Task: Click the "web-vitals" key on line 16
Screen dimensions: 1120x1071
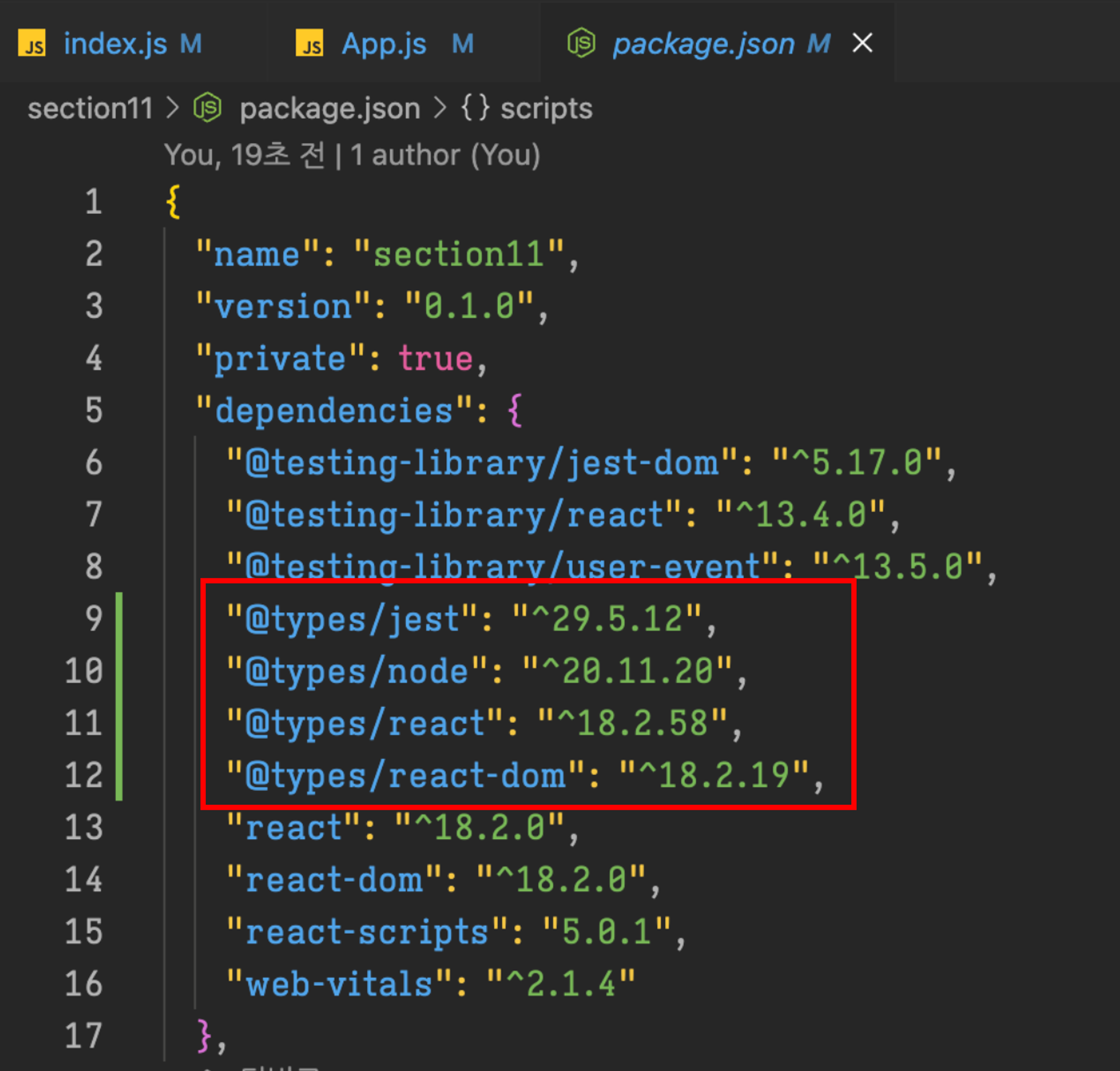Action: point(339,984)
